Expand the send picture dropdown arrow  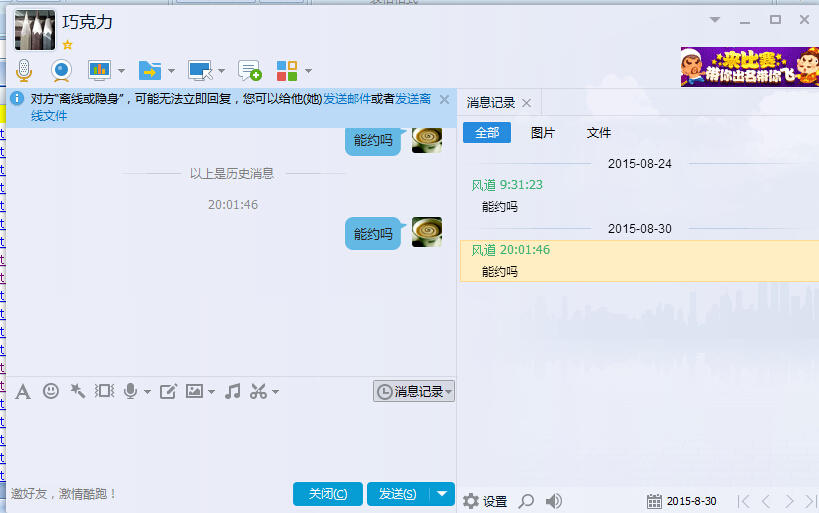(212, 391)
